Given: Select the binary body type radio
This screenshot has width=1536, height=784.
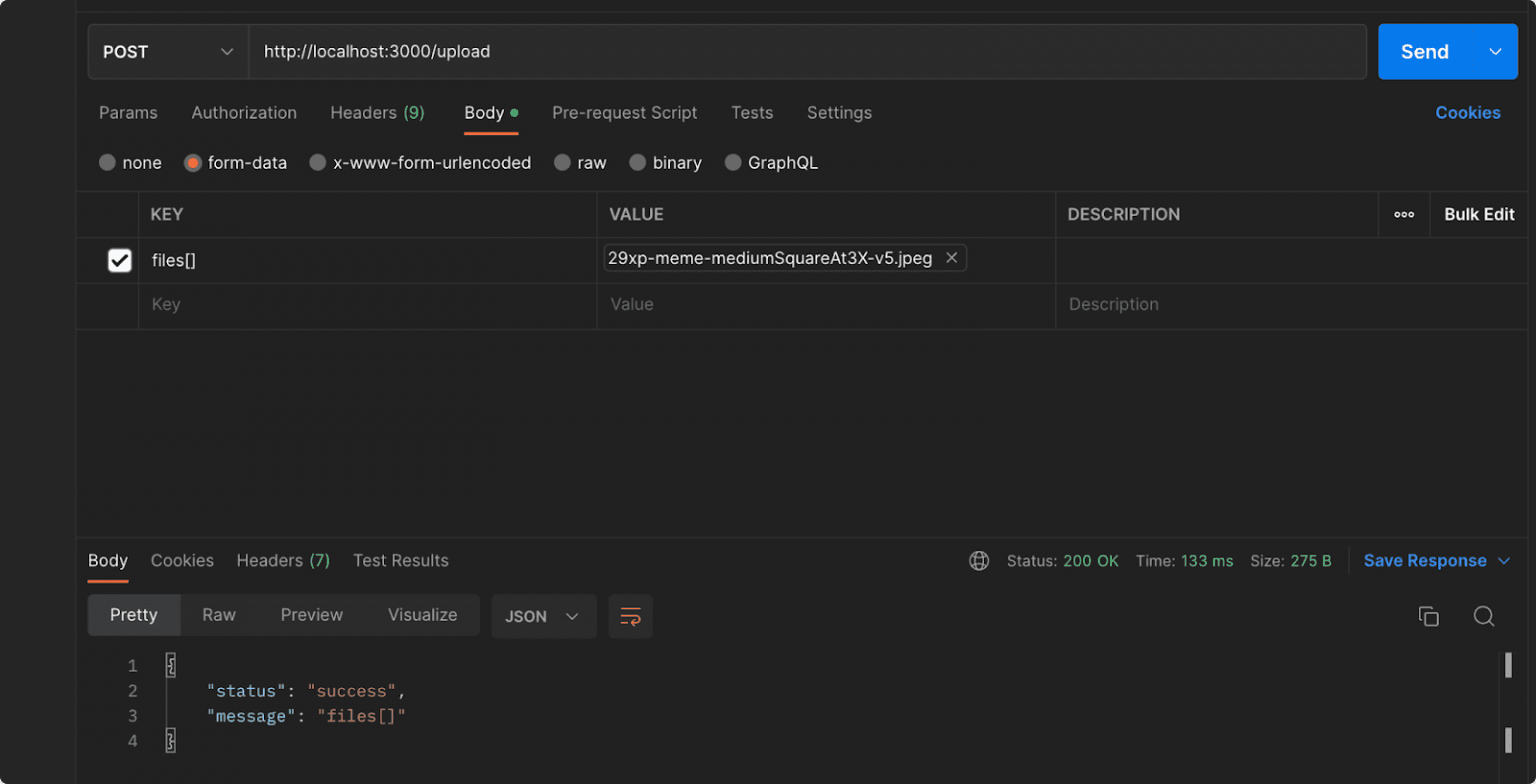Looking at the screenshot, I should pos(638,162).
